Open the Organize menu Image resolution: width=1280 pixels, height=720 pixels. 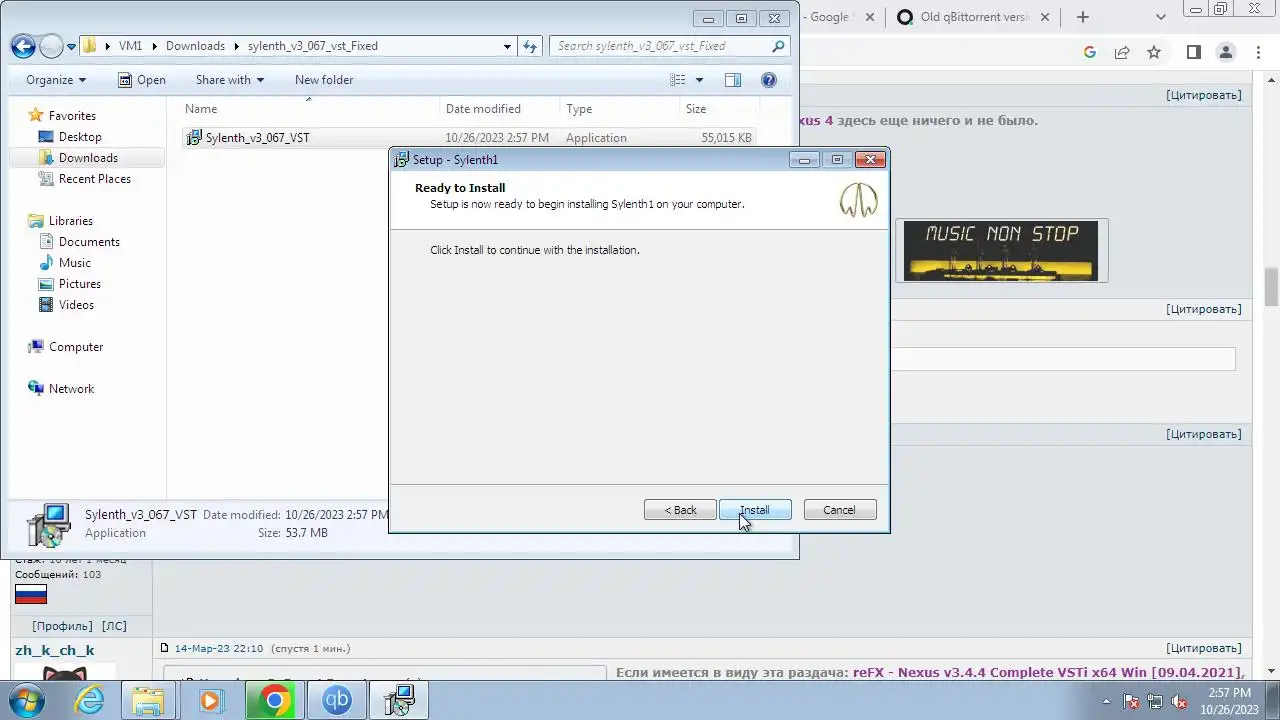pos(56,80)
